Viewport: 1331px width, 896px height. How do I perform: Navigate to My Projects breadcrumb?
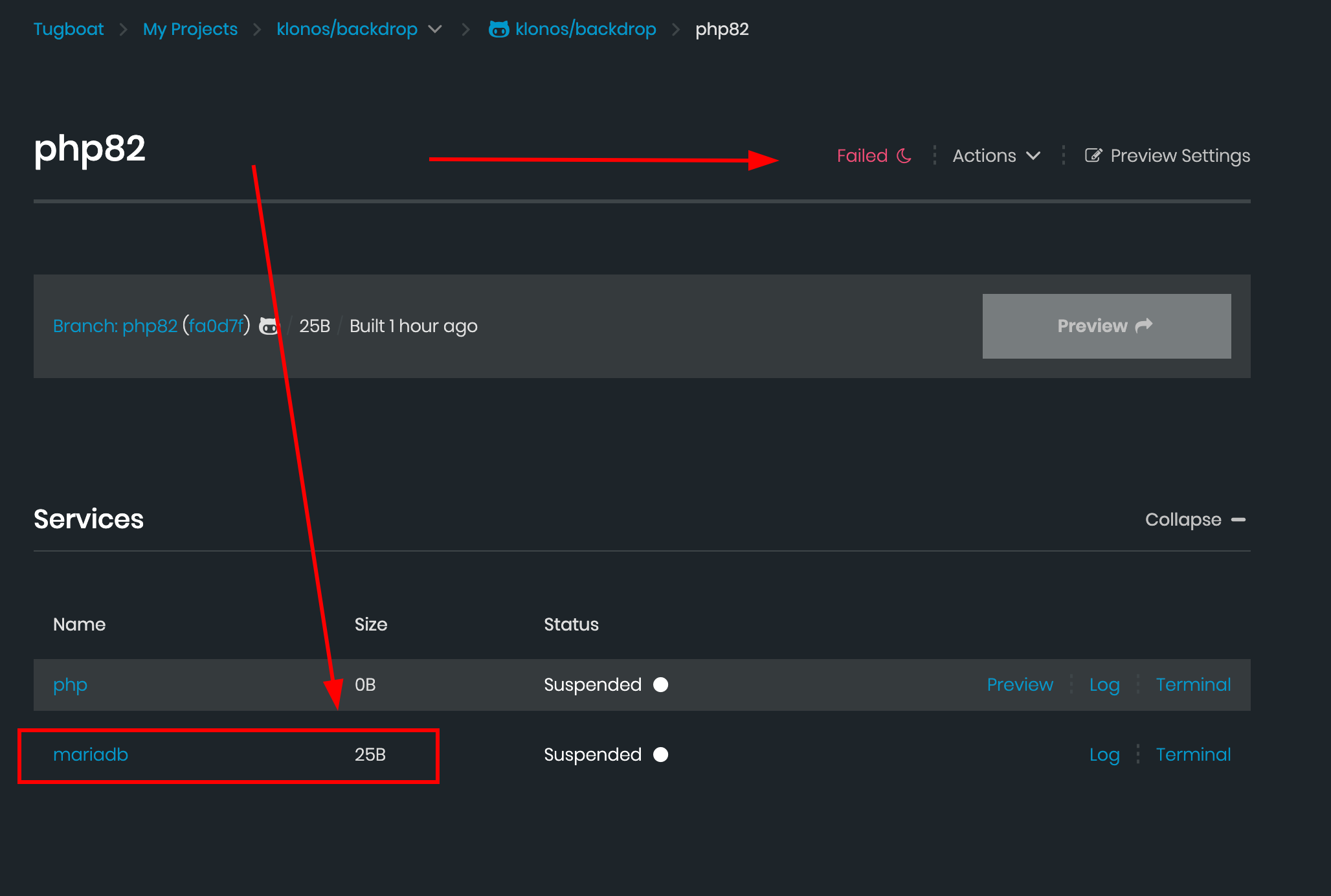point(190,29)
